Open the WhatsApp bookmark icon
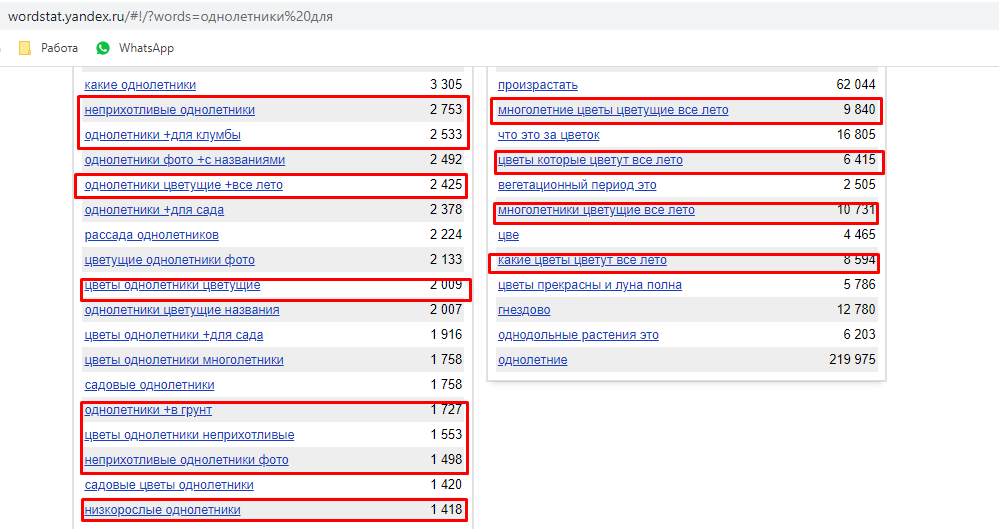The image size is (999, 529). tap(103, 48)
